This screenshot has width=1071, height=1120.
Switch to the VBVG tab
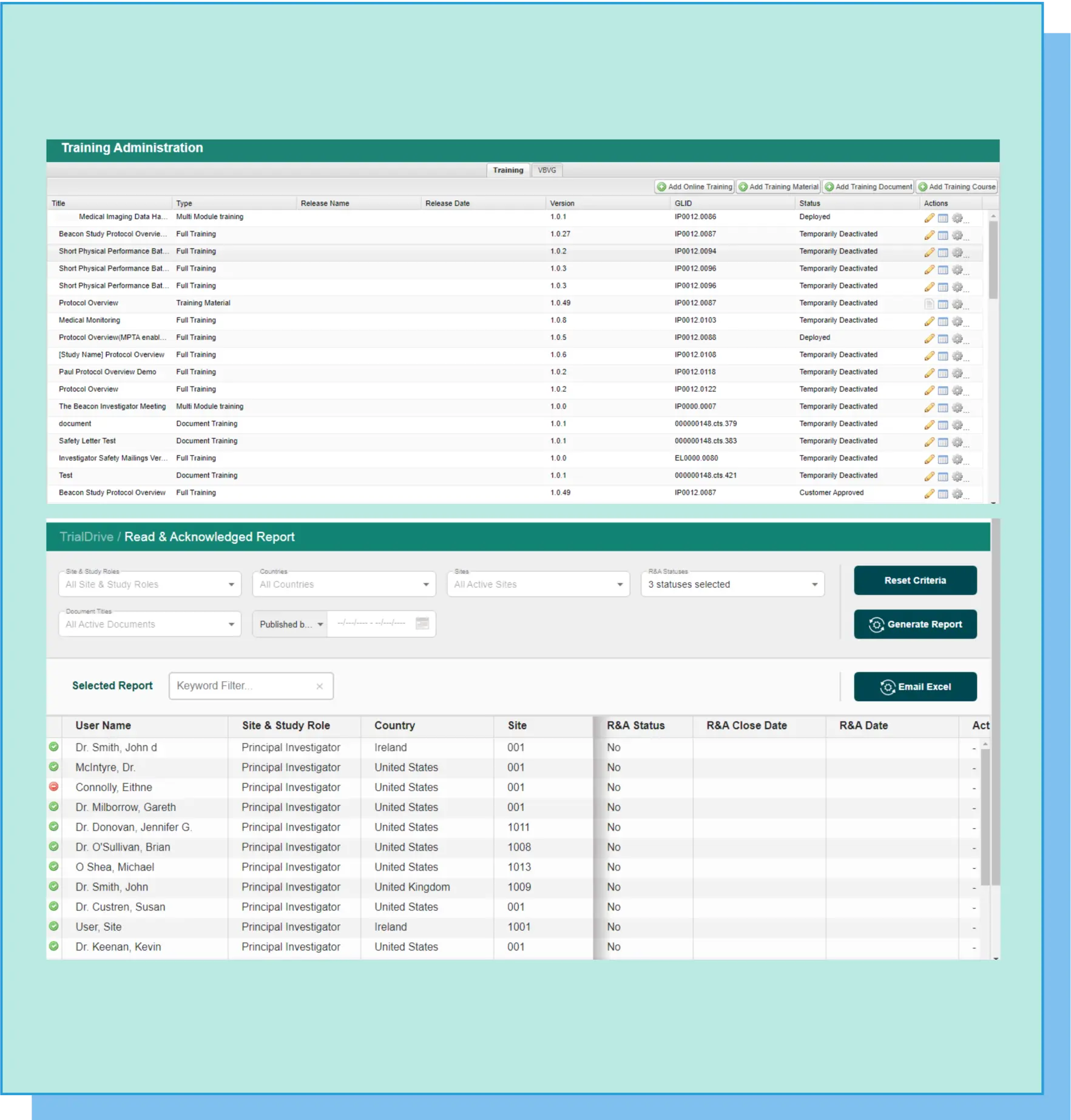pyautogui.click(x=547, y=170)
